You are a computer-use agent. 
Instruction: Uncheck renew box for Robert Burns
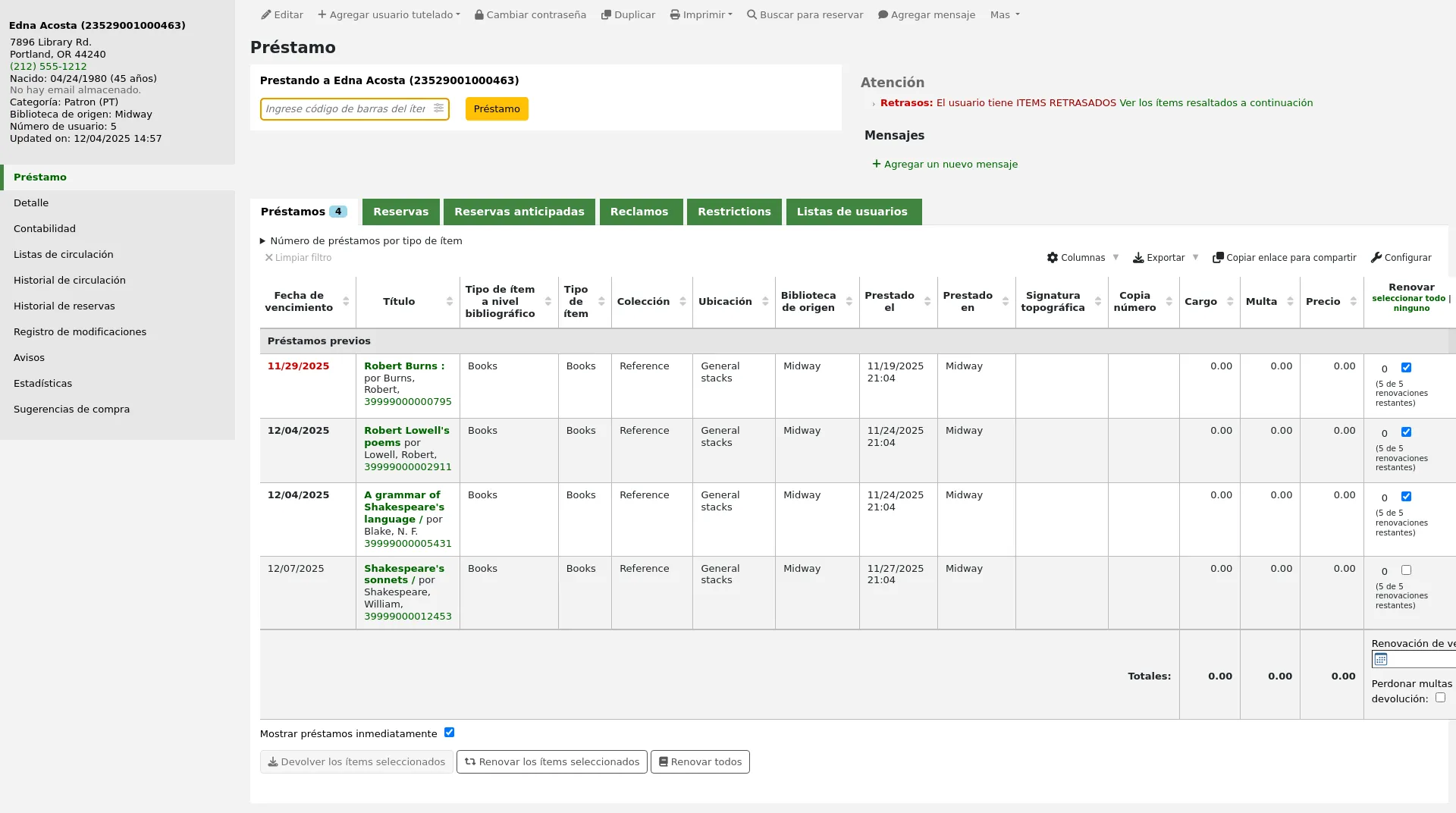coord(1406,368)
